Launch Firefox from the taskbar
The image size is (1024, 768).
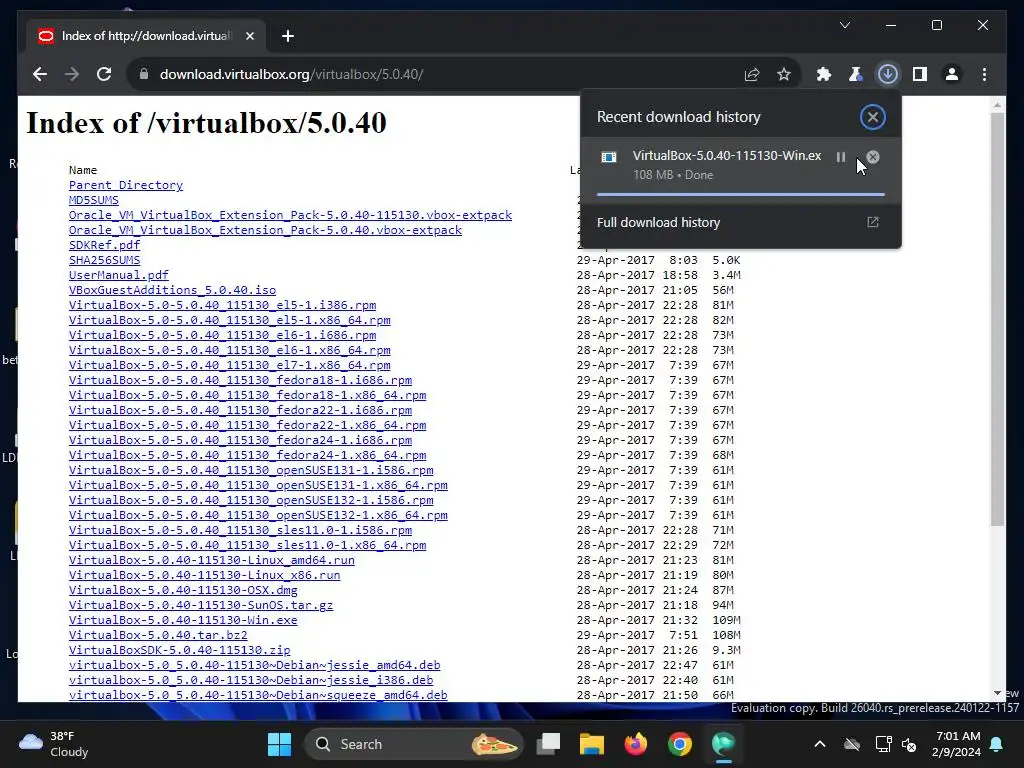coord(635,744)
